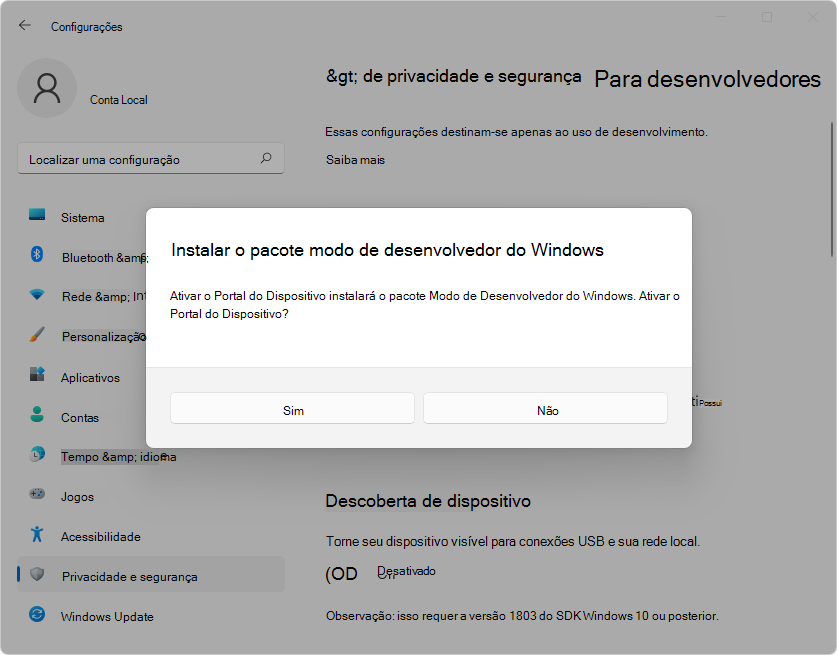Viewport: 837px width, 655px height.
Task: Open the Conta Local user avatar
Action: pyautogui.click(x=47, y=88)
